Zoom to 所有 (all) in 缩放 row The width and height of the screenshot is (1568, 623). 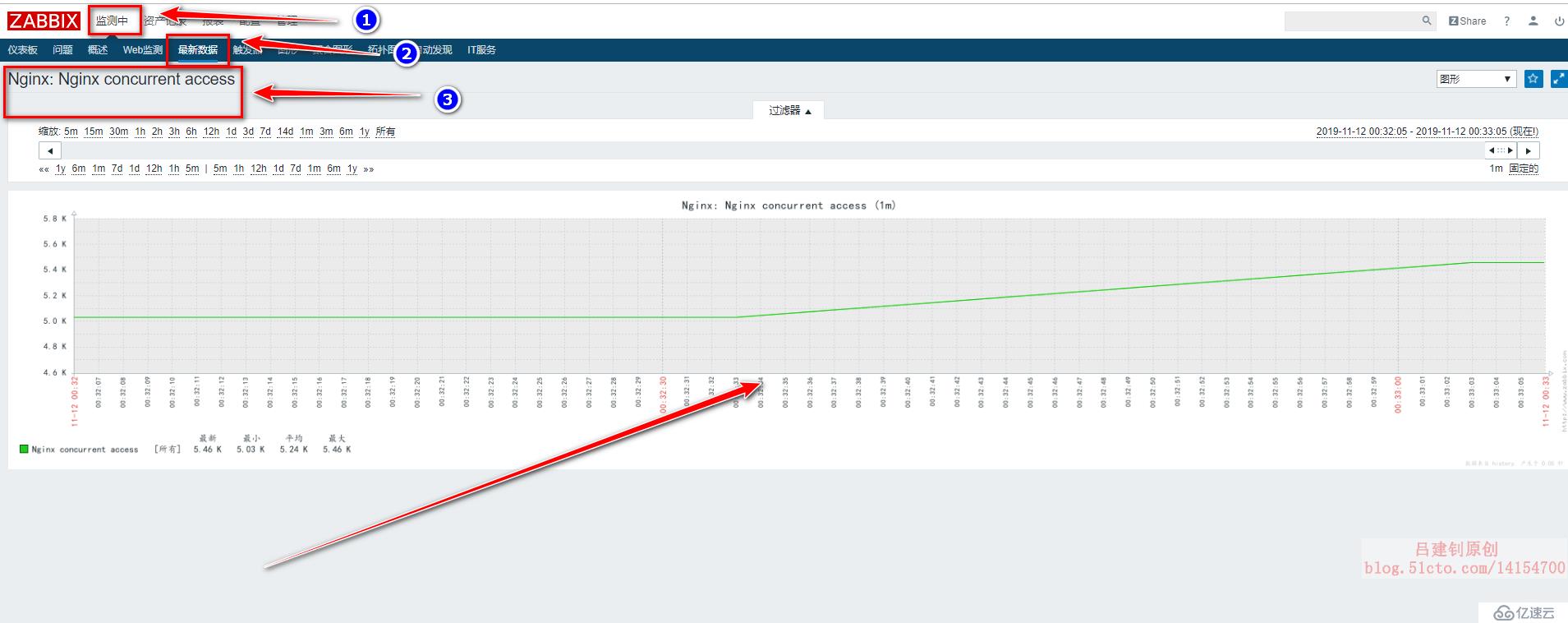tap(385, 132)
